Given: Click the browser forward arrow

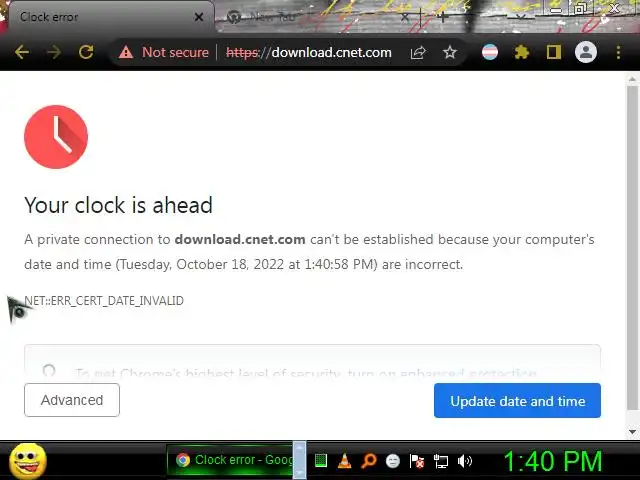Looking at the screenshot, I should coord(53,52).
